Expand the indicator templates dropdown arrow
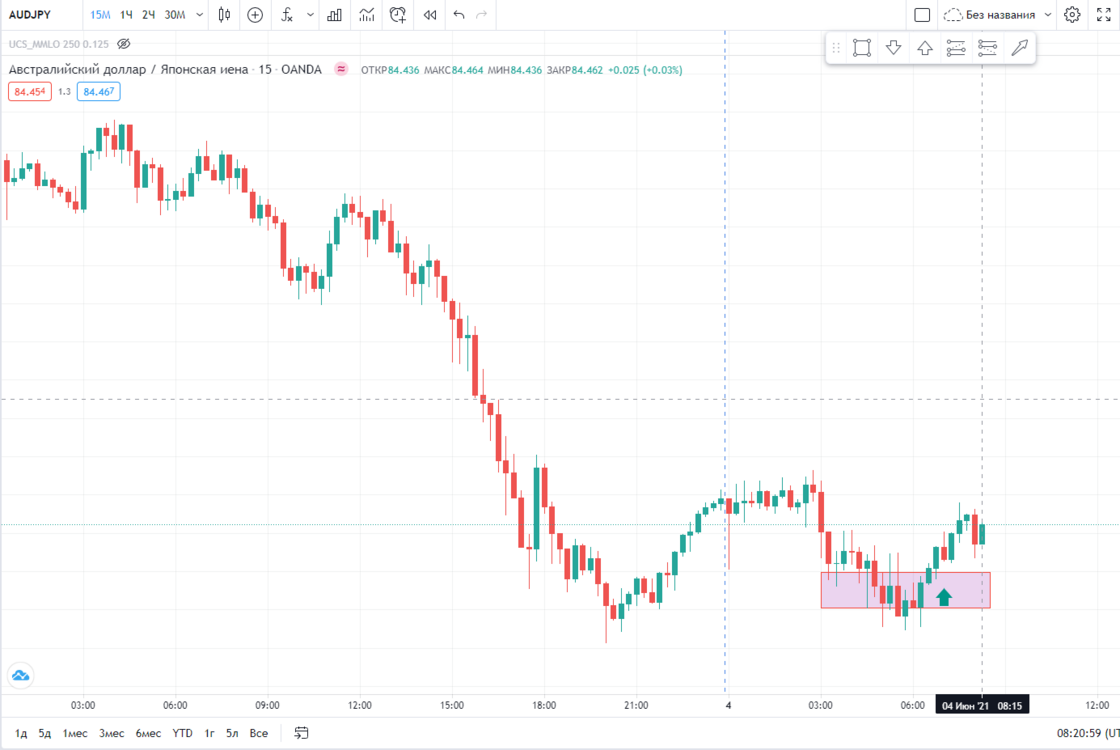The height and width of the screenshot is (750, 1120). tap(310, 14)
